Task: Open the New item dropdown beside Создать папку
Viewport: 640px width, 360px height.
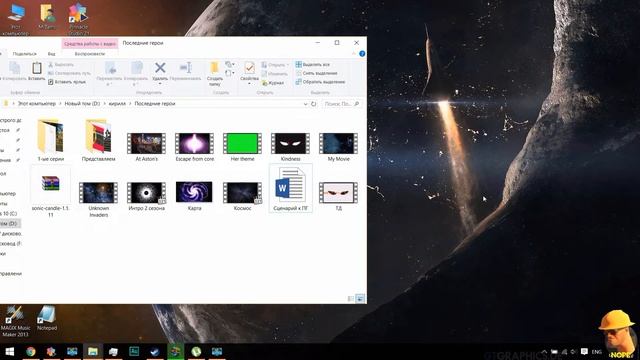Action: click(233, 64)
